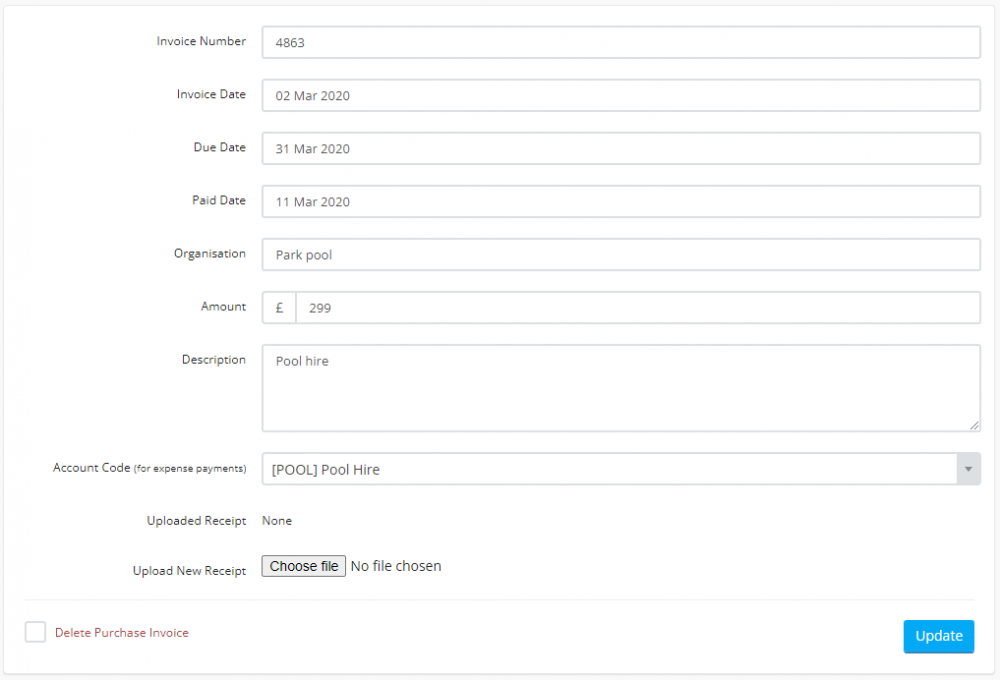Click the Uploaded Receipt None text
1000x680 pixels.
[x=277, y=520]
